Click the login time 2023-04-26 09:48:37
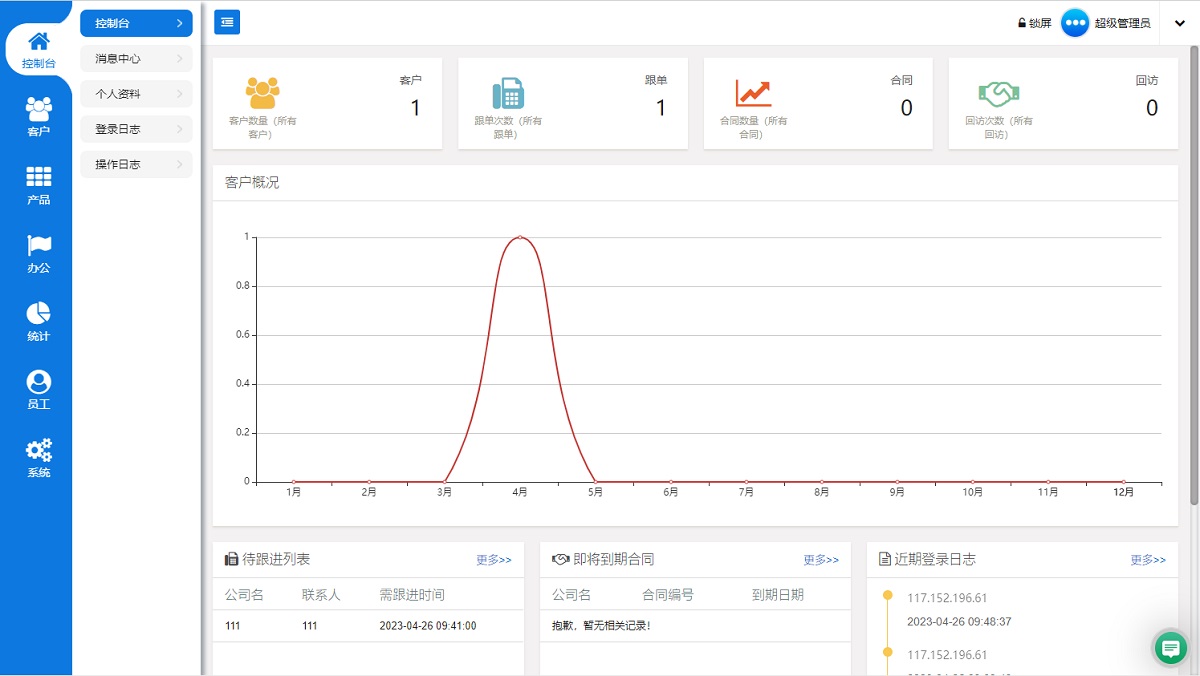The width and height of the screenshot is (1200, 676). click(959, 621)
